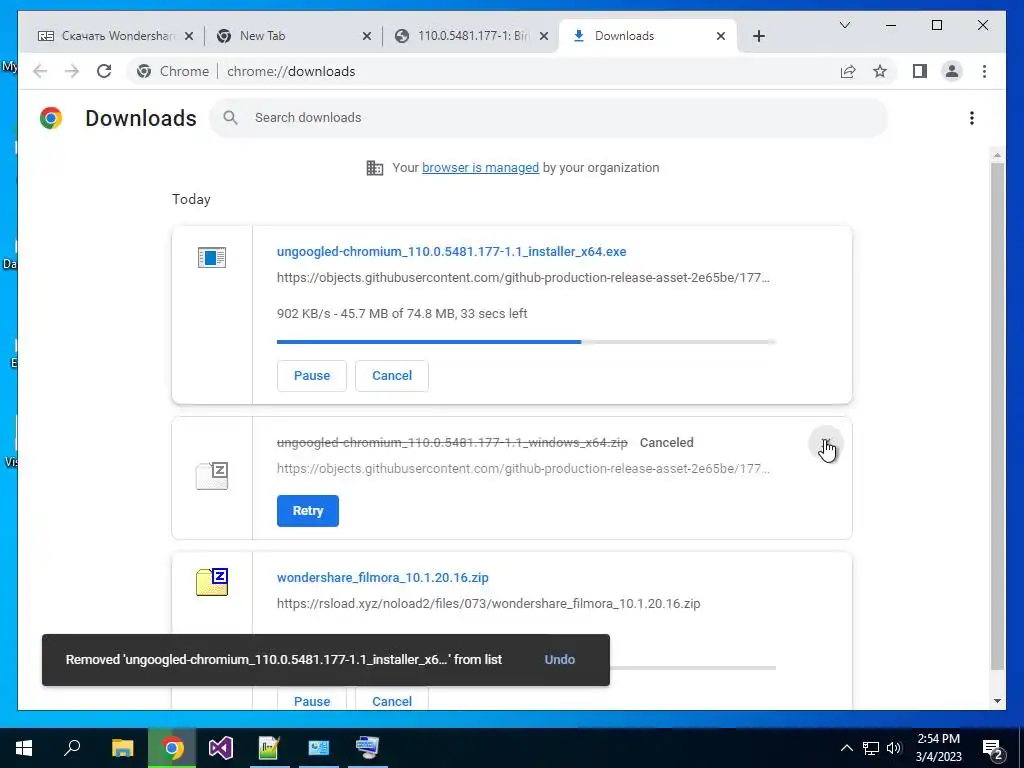Click the rsload.xyz filmora source URL

tap(488, 603)
